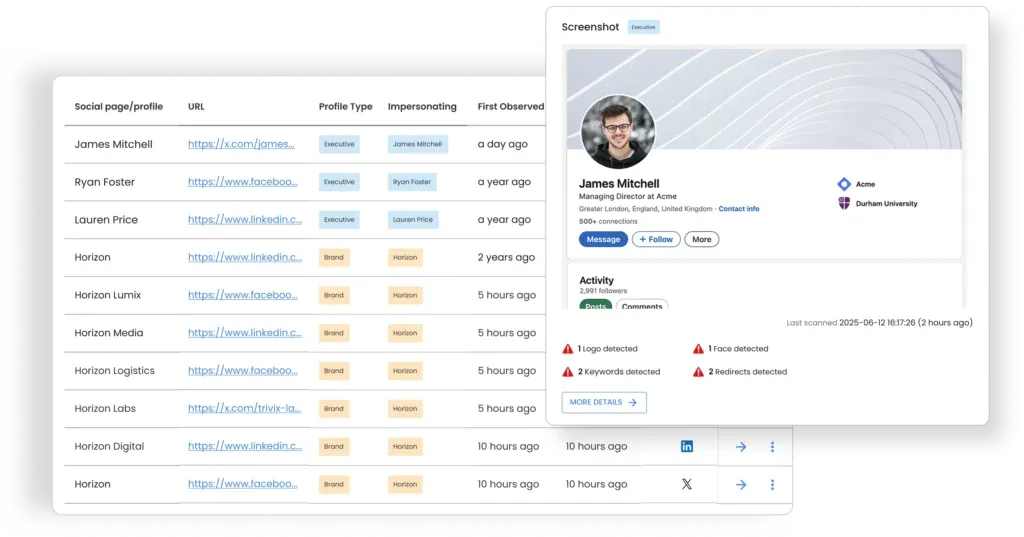Click the More button on the profile
This screenshot has width=1024, height=537.
pos(702,239)
